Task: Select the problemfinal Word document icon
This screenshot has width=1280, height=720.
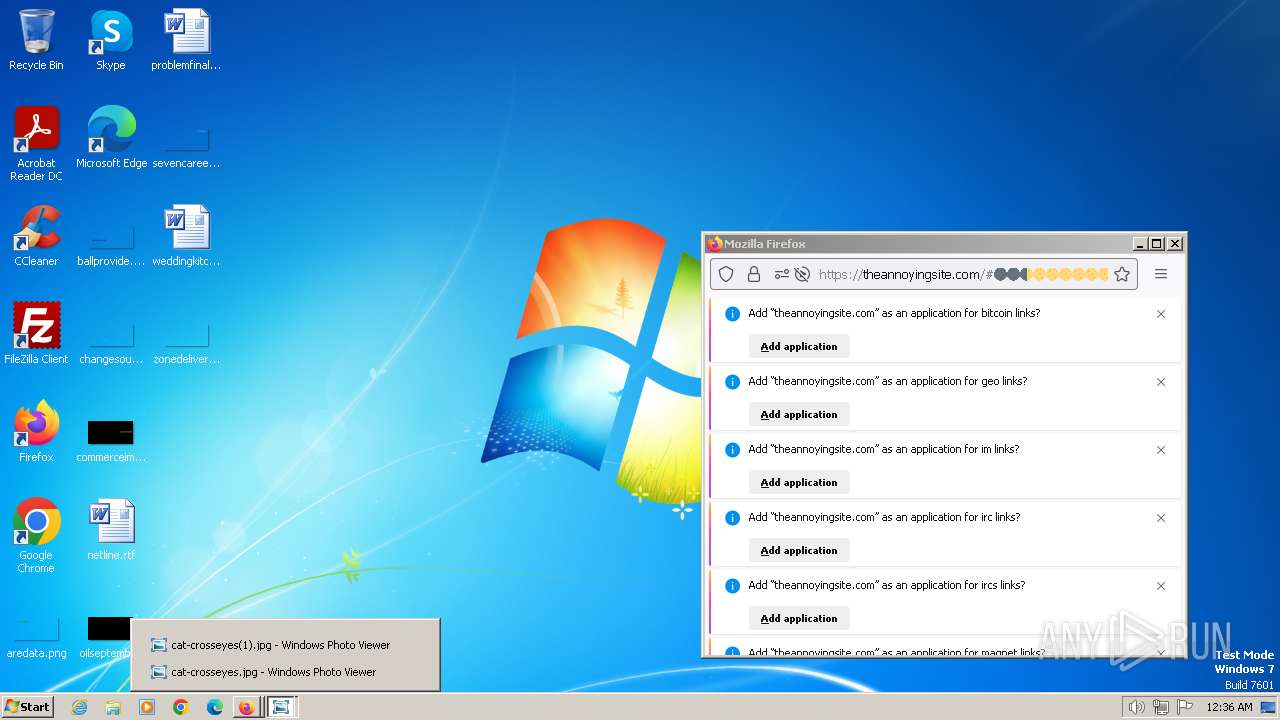Action: click(x=186, y=40)
